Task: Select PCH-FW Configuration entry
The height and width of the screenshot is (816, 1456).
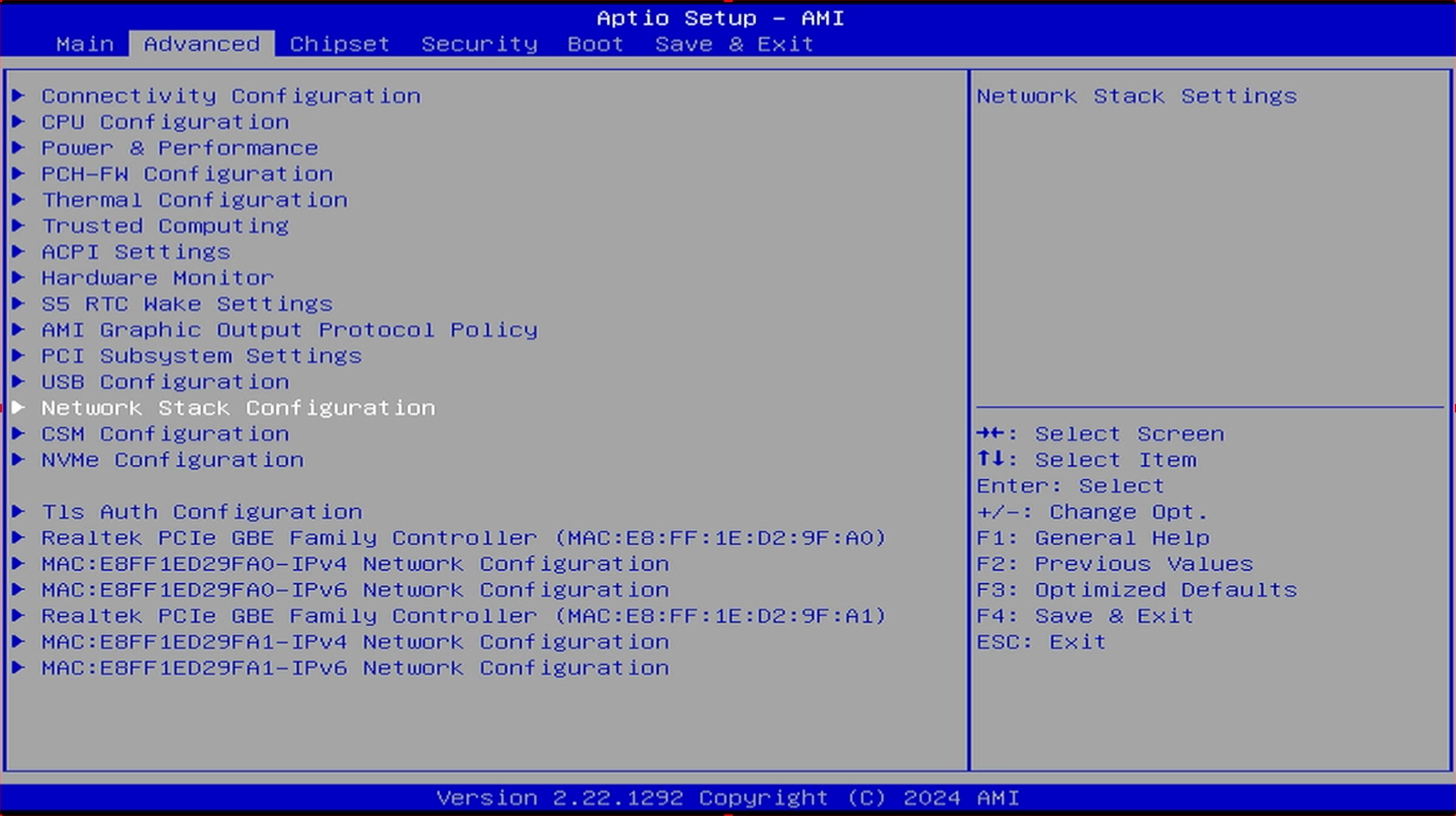Action: pyautogui.click(x=186, y=174)
